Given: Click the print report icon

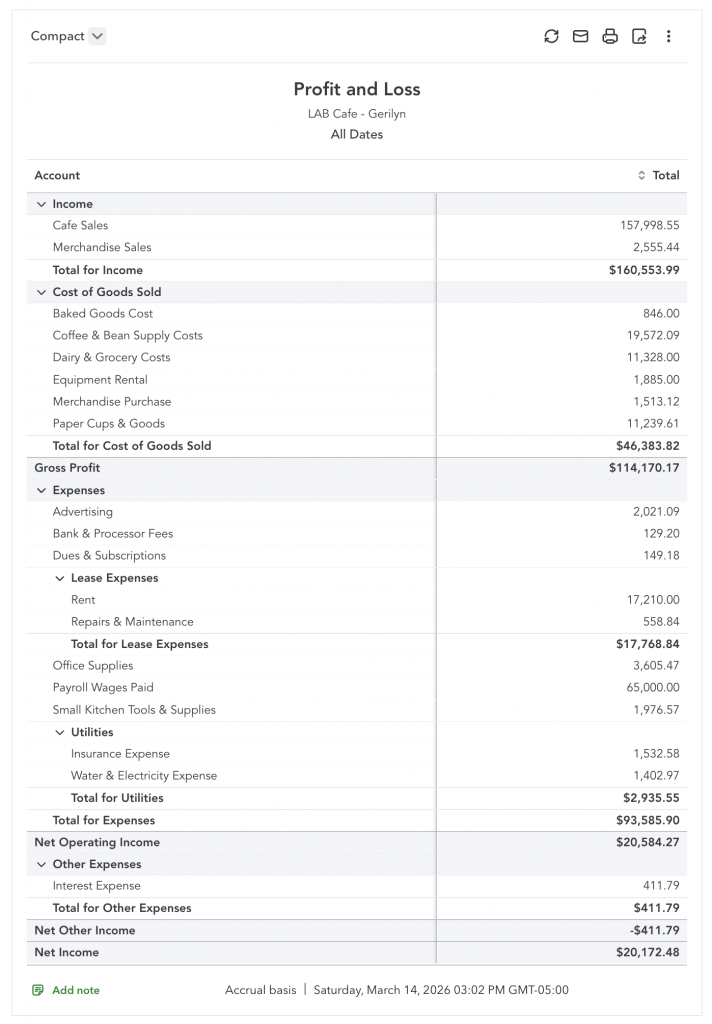Looking at the screenshot, I should coord(610,36).
